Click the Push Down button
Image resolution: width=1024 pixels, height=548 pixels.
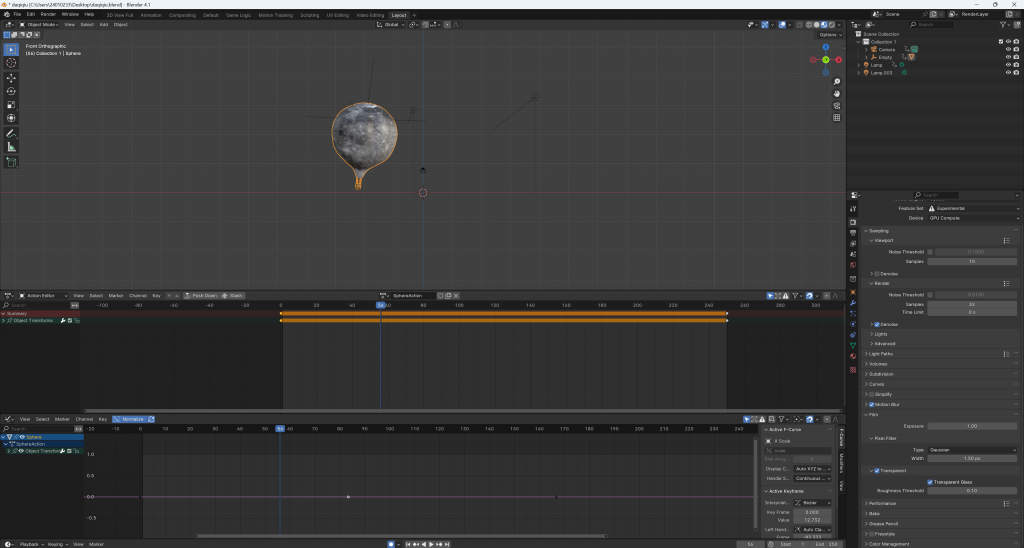202,295
